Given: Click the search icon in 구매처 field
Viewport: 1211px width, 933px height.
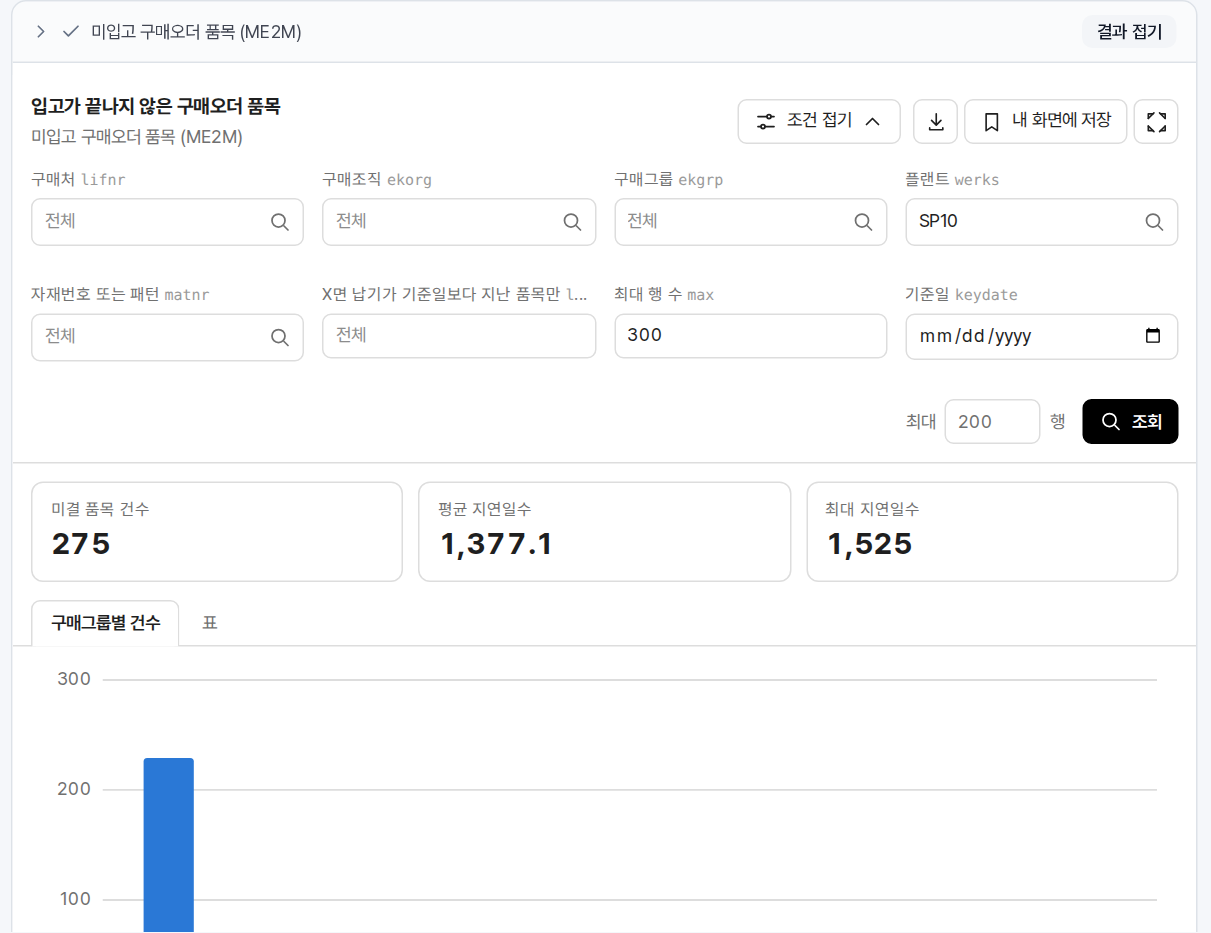Looking at the screenshot, I should pos(280,222).
